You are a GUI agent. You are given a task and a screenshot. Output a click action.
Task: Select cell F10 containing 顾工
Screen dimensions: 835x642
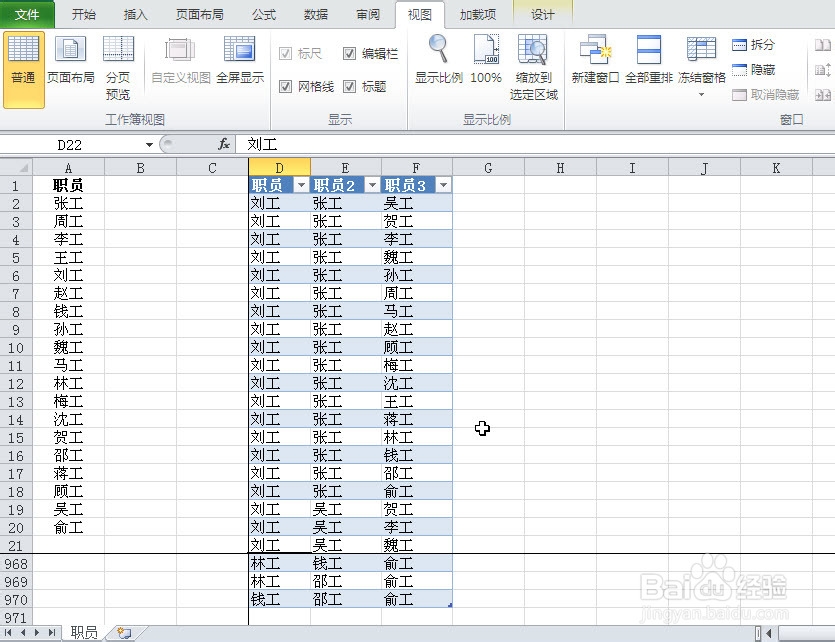coord(417,347)
